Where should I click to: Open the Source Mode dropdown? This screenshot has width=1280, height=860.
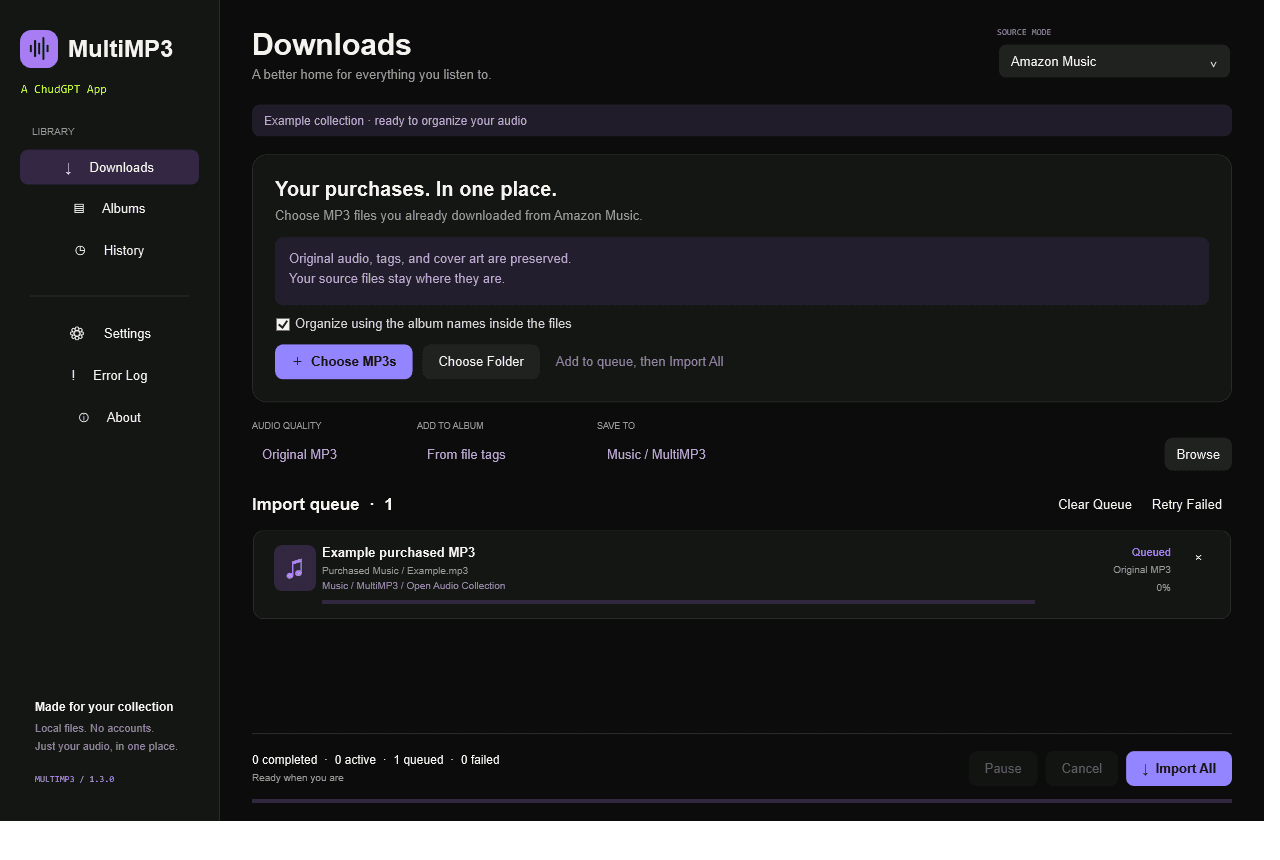pos(1114,61)
